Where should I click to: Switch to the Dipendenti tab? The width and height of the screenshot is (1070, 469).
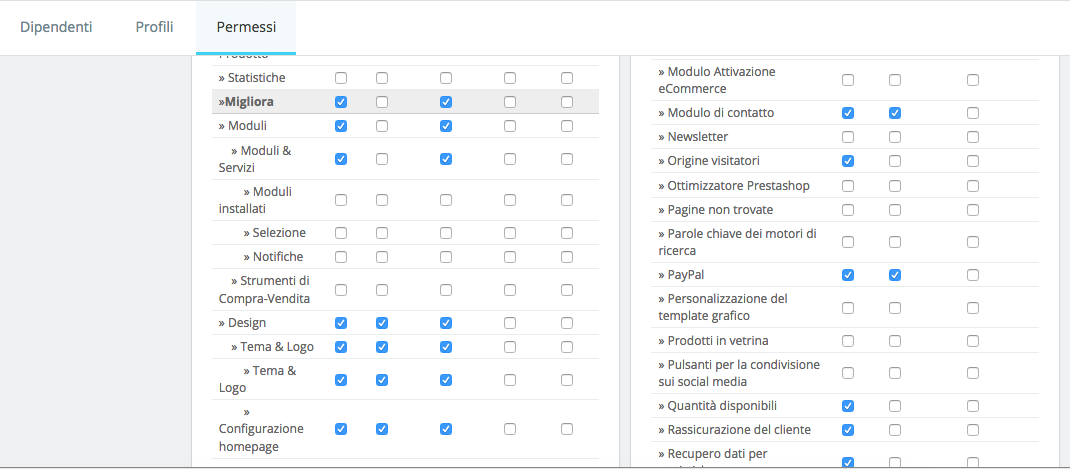pyautogui.click(x=56, y=27)
